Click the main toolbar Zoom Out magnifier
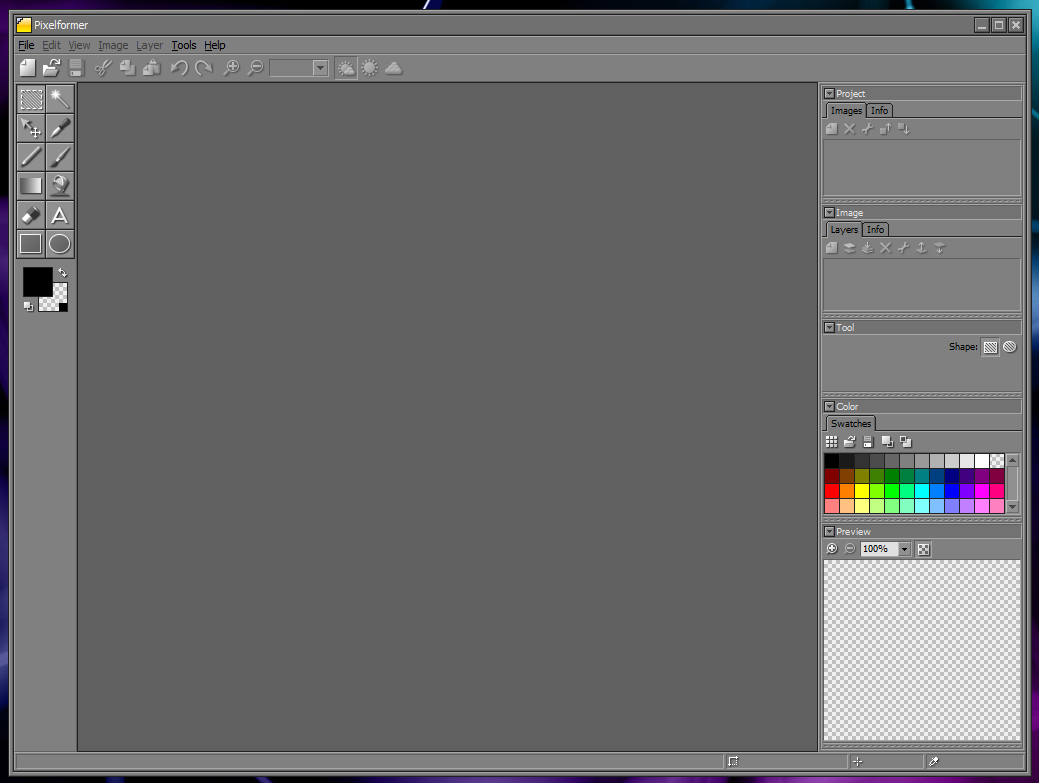1039x783 pixels. (x=256, y=68)
